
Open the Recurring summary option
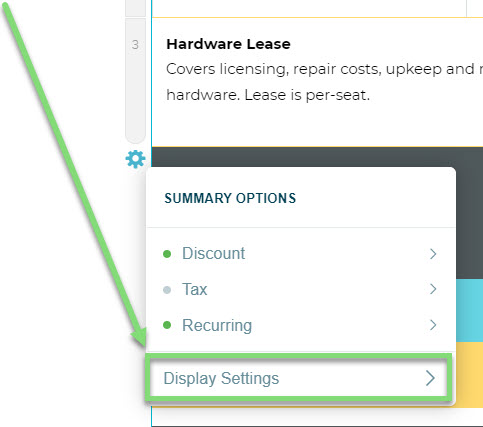tap(301, 325)
